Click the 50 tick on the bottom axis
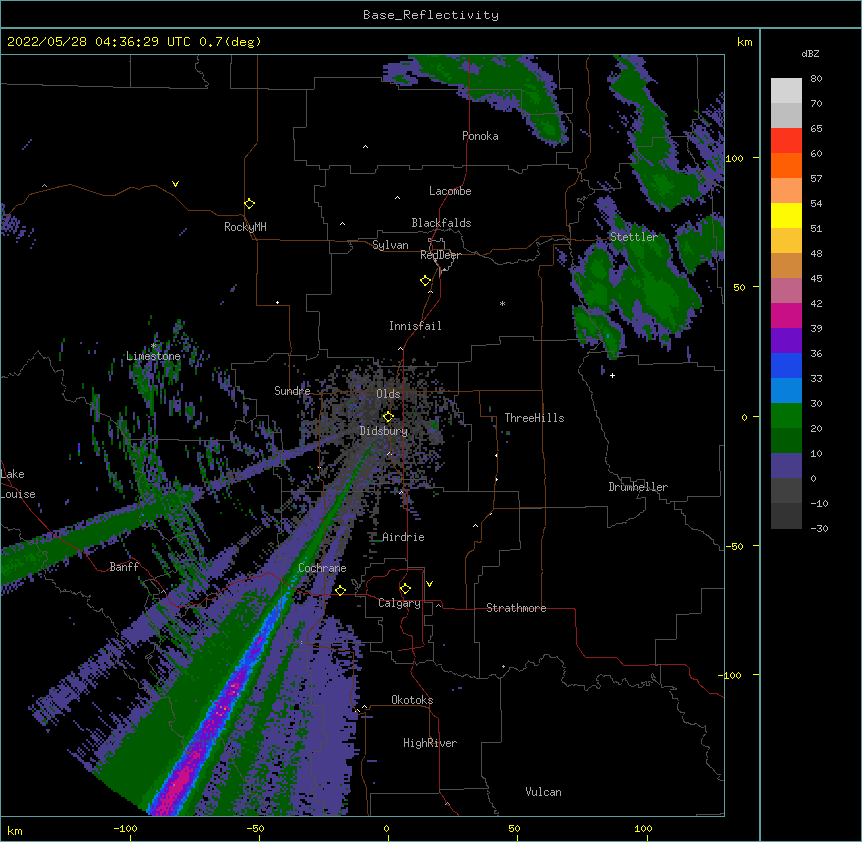862x842 pixels. (x=514, y=828)
